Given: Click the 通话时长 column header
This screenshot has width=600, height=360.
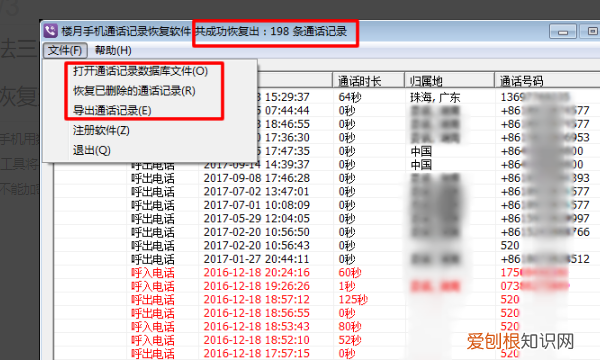Looking at the screenshot, I should [x=368, y=81].
